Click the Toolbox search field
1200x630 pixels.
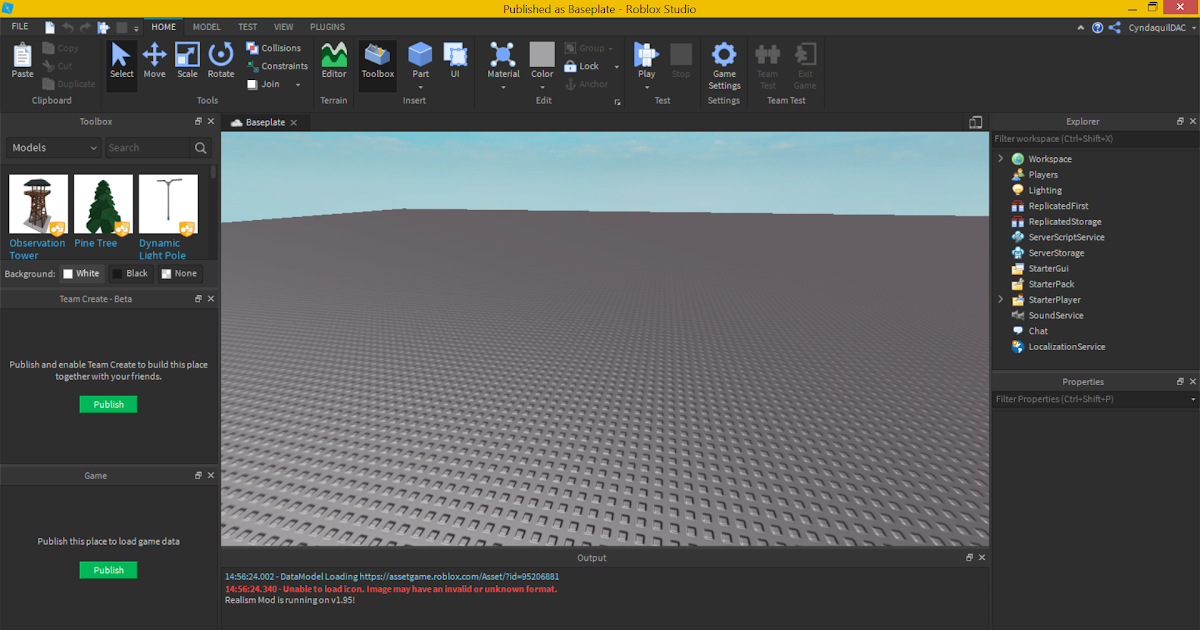[147, 148]
